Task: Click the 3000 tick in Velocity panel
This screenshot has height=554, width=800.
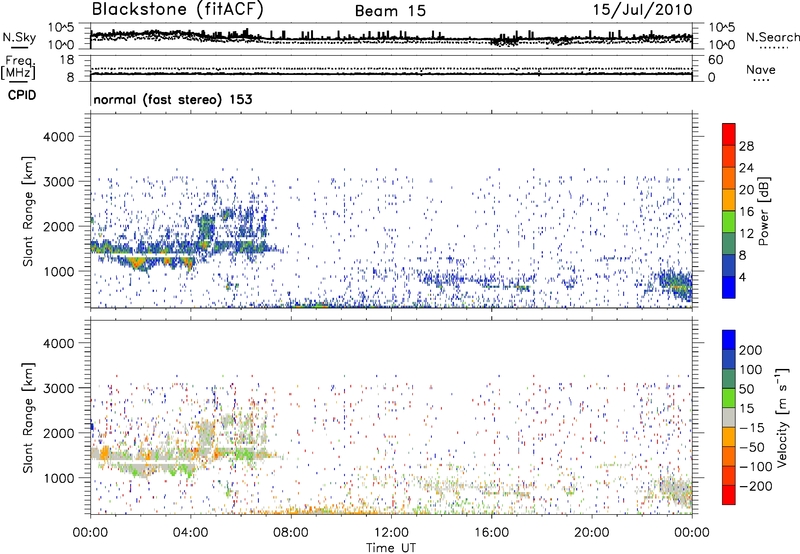Action: coord(58,388)
